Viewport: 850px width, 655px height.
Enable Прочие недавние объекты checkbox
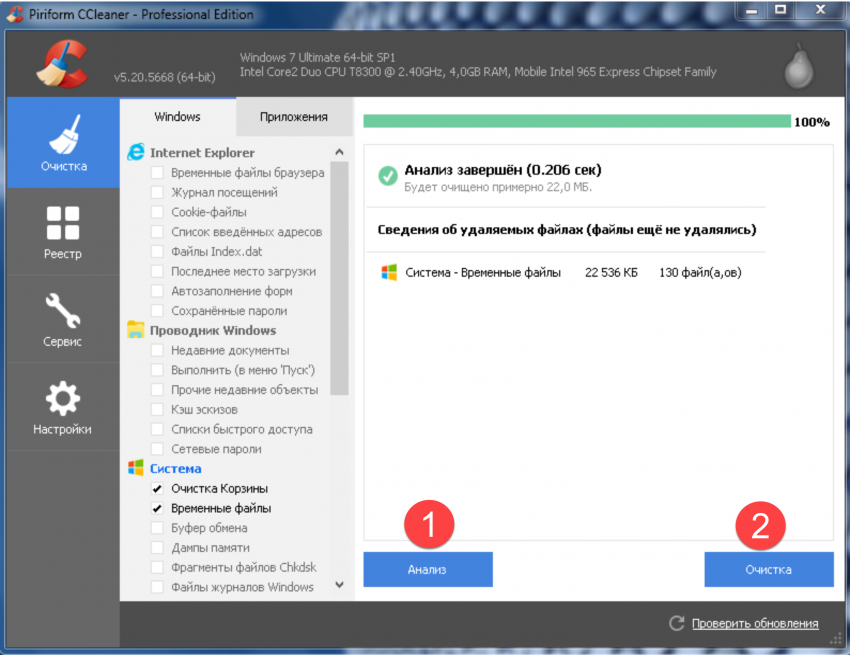click(157, 390)
